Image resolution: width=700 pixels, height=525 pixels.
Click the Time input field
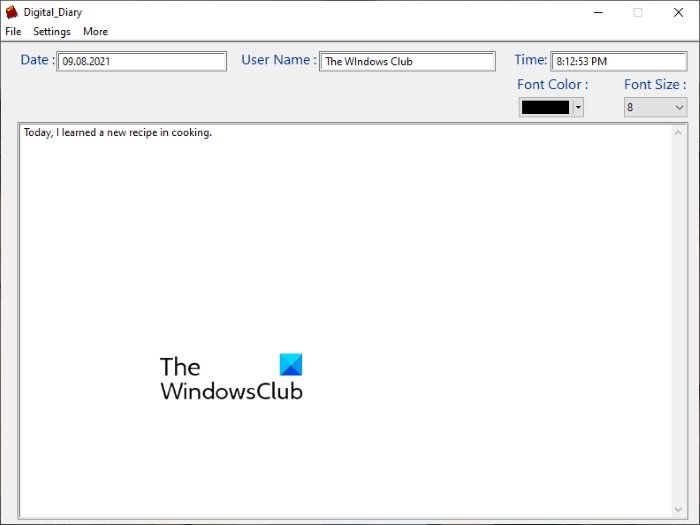point(619,61)
